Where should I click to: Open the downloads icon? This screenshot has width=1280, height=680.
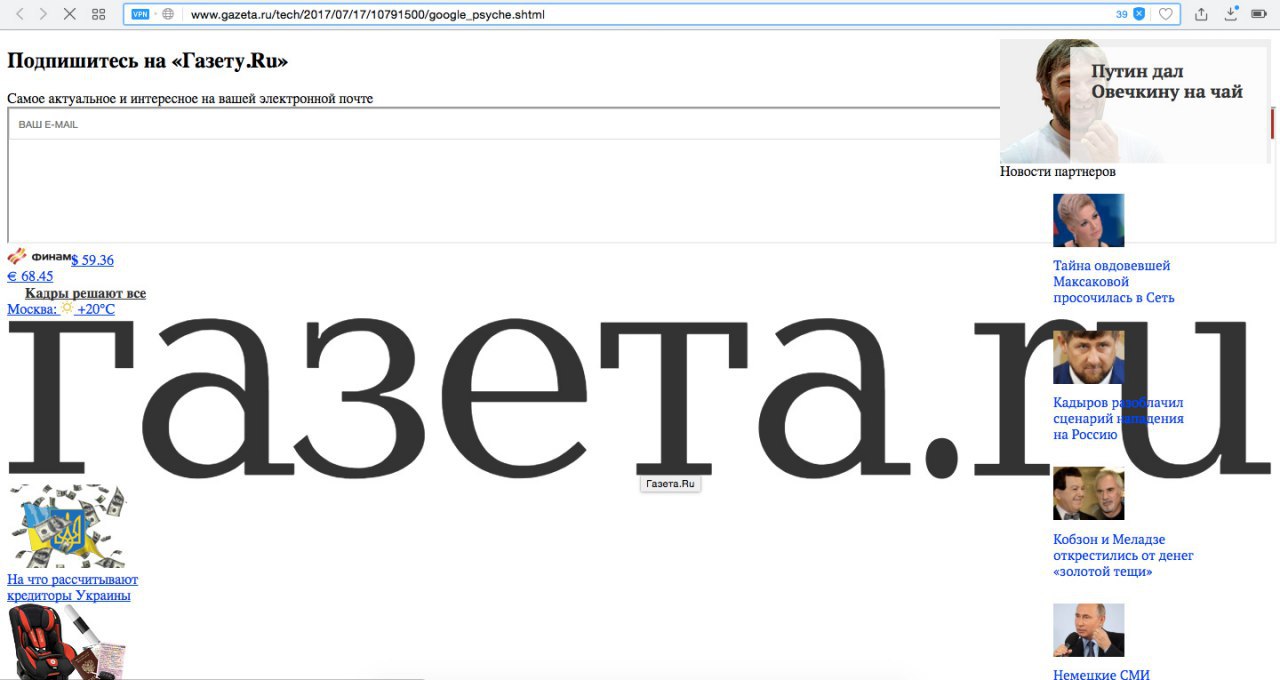pyautogui.click(x=1232, y=14)
